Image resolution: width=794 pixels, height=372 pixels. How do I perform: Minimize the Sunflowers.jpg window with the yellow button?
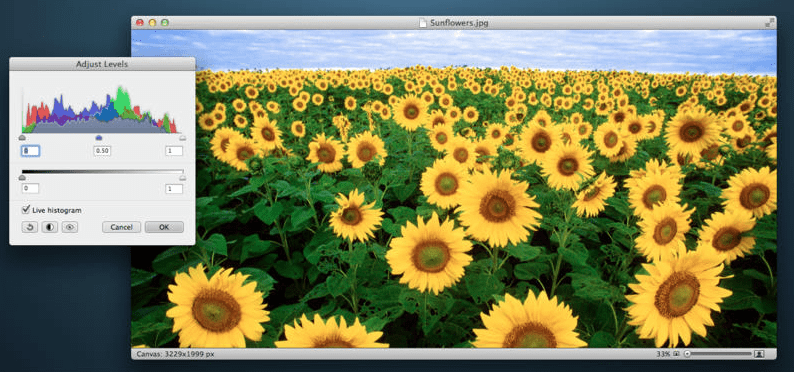[152, 23]
